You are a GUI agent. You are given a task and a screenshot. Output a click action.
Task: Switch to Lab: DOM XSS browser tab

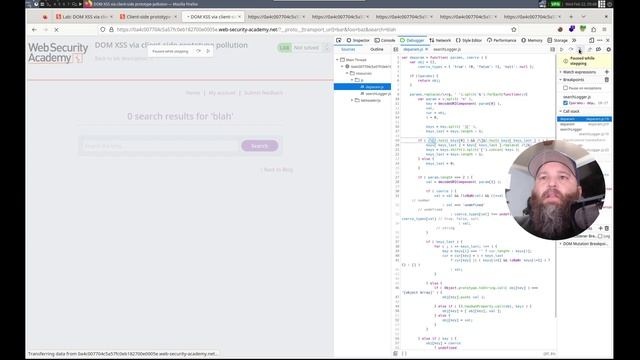coord(84,17)
